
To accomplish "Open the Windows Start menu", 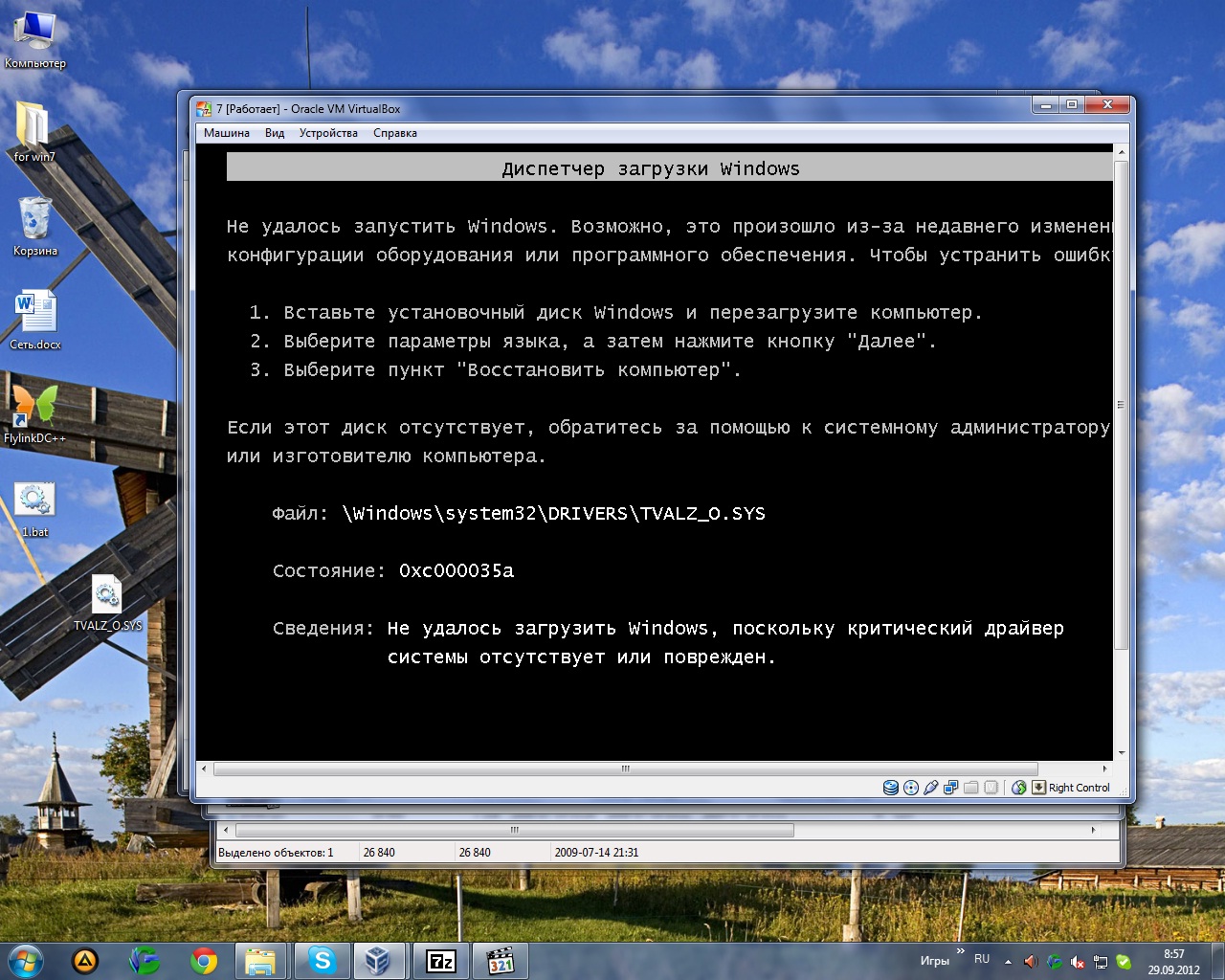I will click(26, 960).
